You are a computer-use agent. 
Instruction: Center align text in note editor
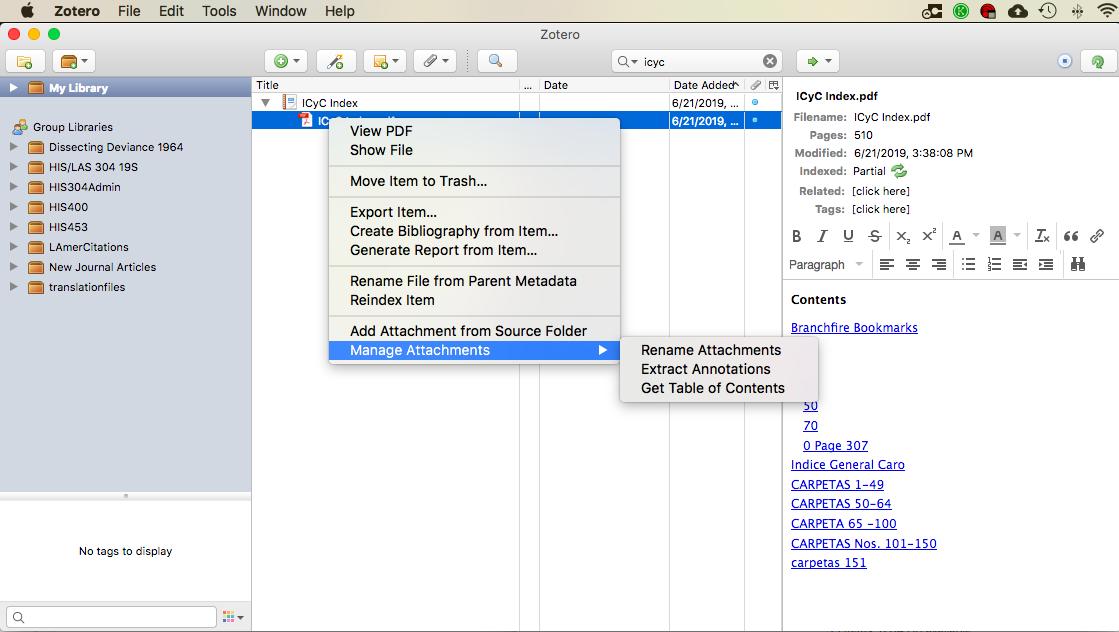click(913, 265)
